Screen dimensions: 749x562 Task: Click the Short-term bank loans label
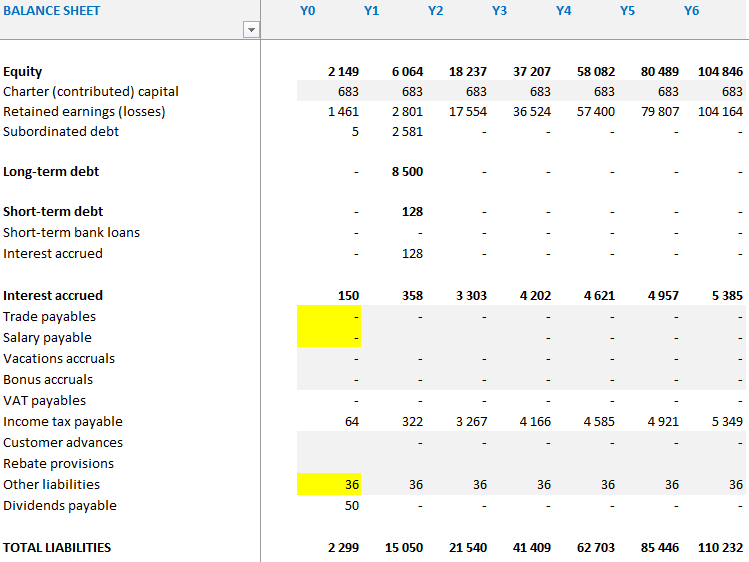tap(71, 233)
